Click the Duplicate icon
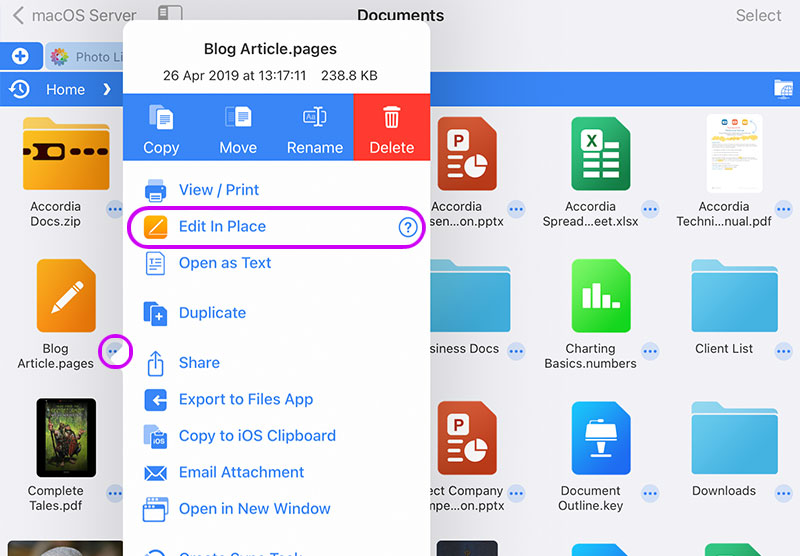Viewport: 800px width, 556px height. pyautogui.click(x=155, y=313)
